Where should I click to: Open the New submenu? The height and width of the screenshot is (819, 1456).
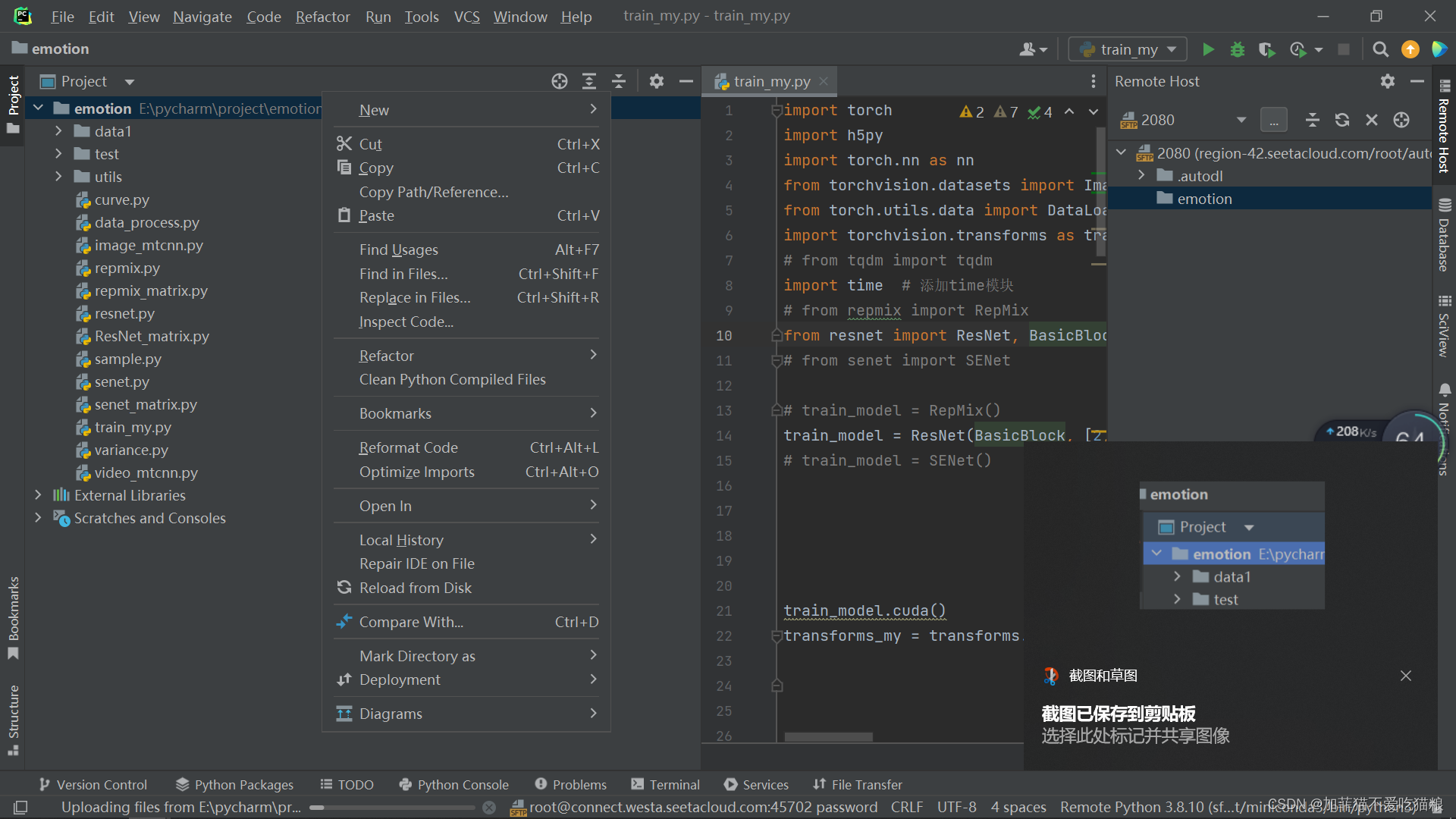click(x=466, y=110)
